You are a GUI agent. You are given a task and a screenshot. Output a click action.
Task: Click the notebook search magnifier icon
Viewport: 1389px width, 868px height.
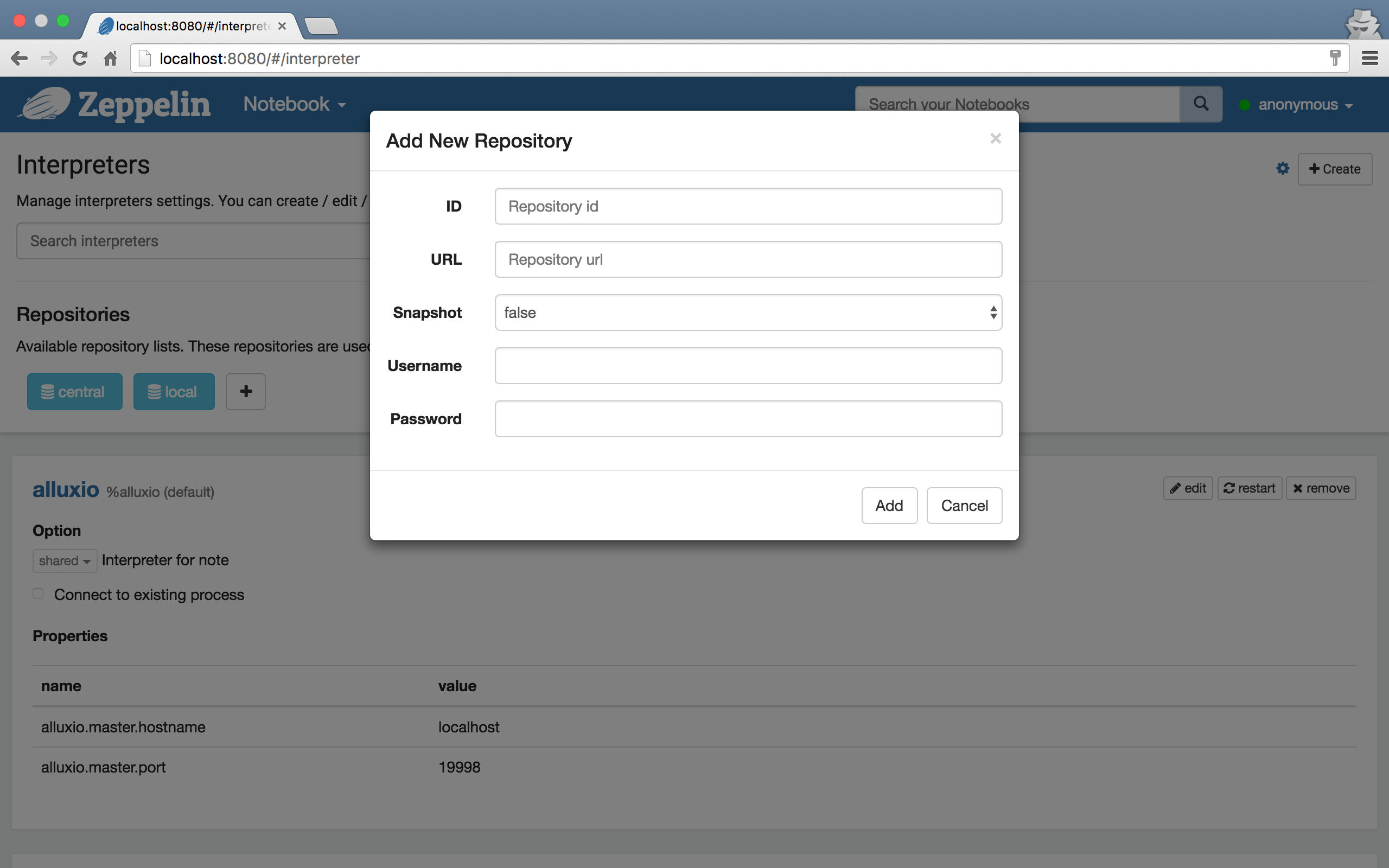pyautogui.click(x=1200, y=104)
